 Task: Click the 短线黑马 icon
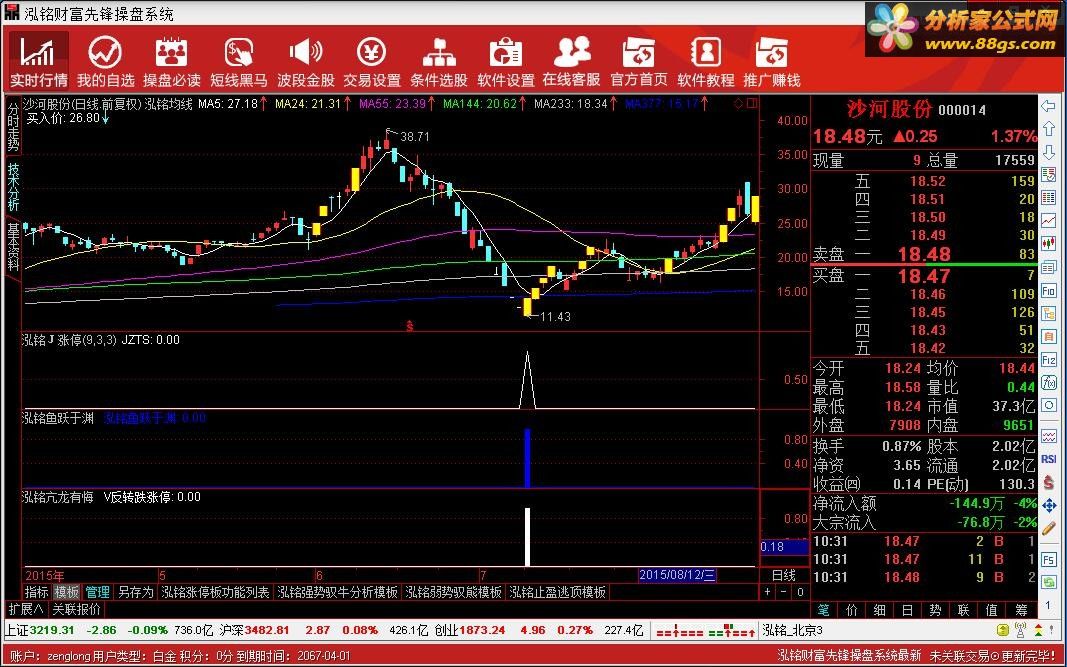[x=239, y=61]
